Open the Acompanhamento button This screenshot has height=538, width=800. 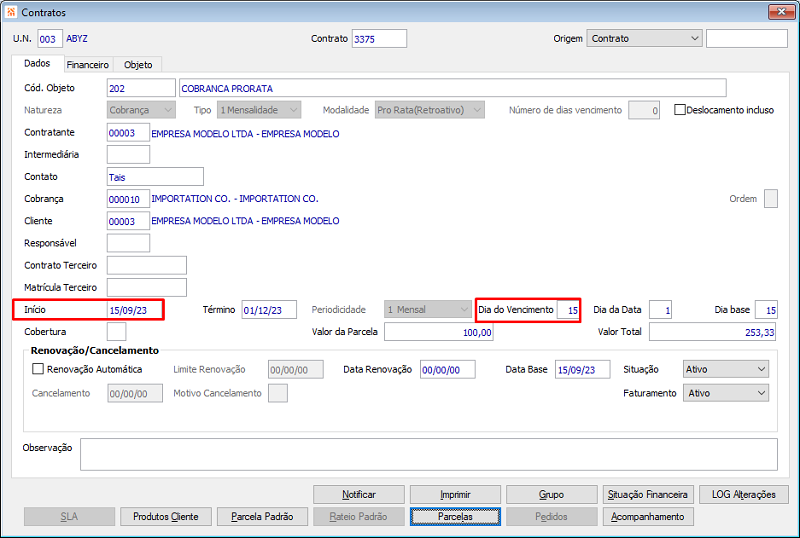point(648,517)
